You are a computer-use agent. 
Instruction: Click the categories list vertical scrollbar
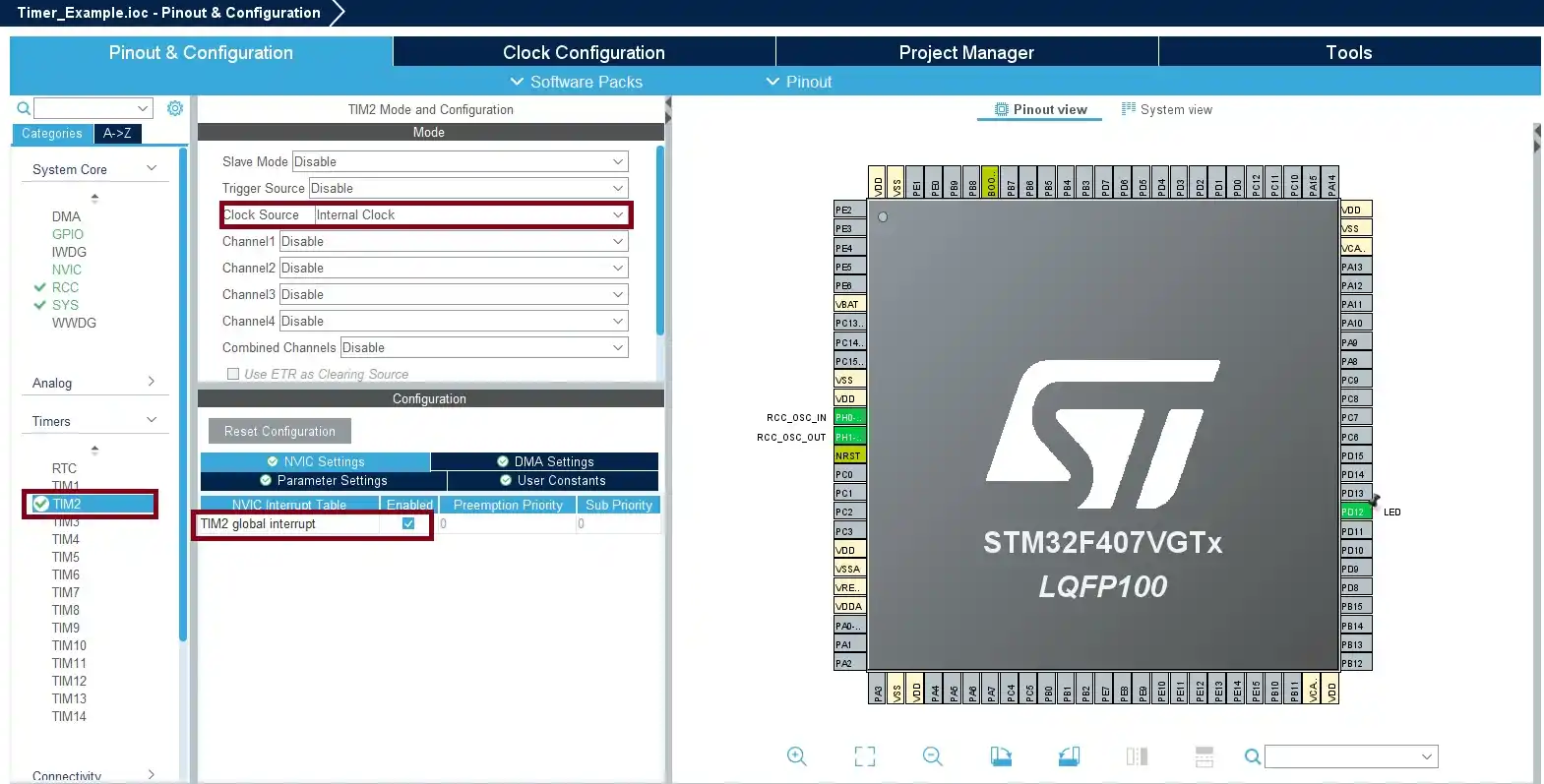(183, 393)
